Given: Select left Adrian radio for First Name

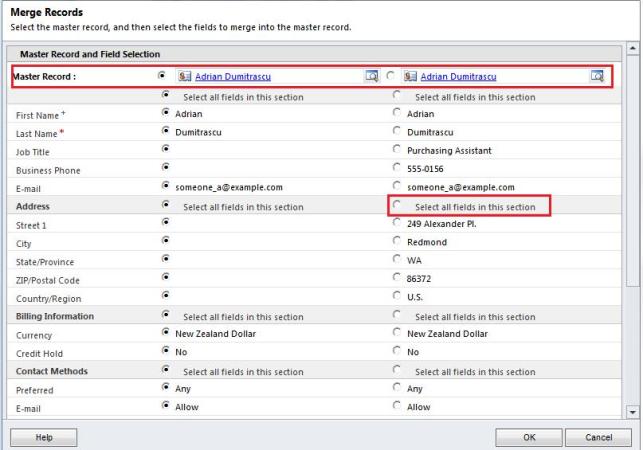Looking at the screenshot, I should coord(165,112).
